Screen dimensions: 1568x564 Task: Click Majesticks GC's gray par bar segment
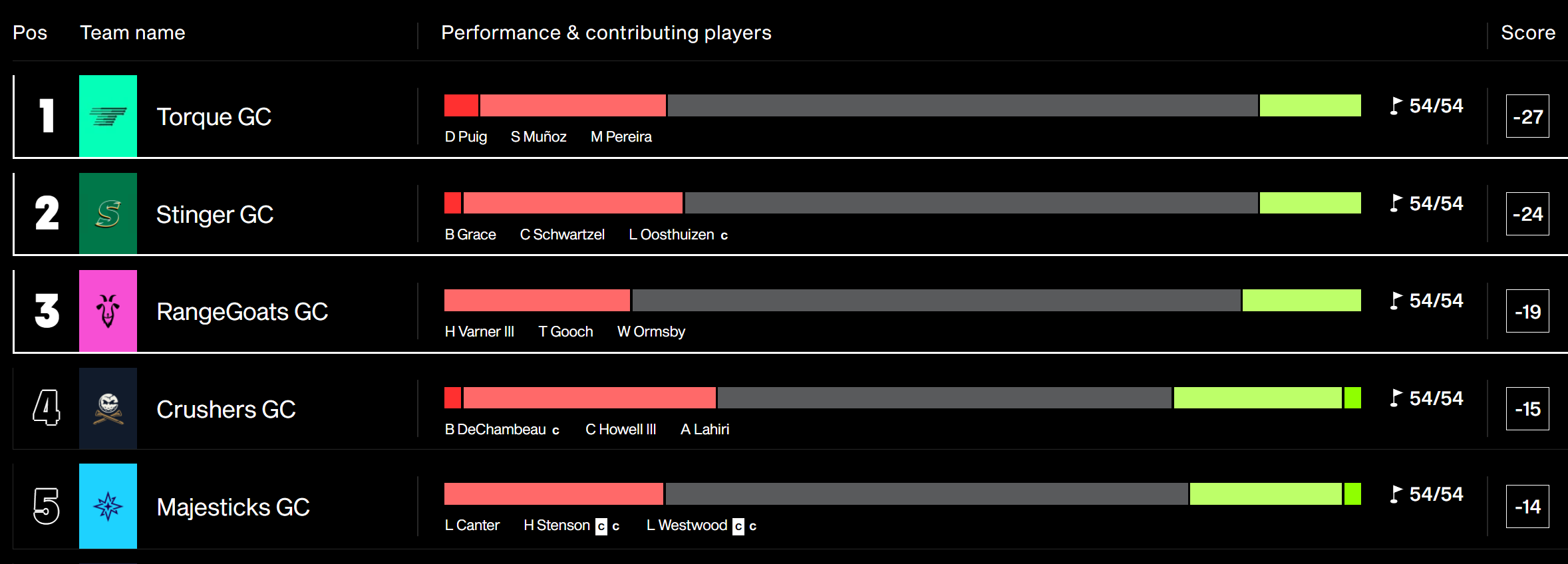coord(927,494)
